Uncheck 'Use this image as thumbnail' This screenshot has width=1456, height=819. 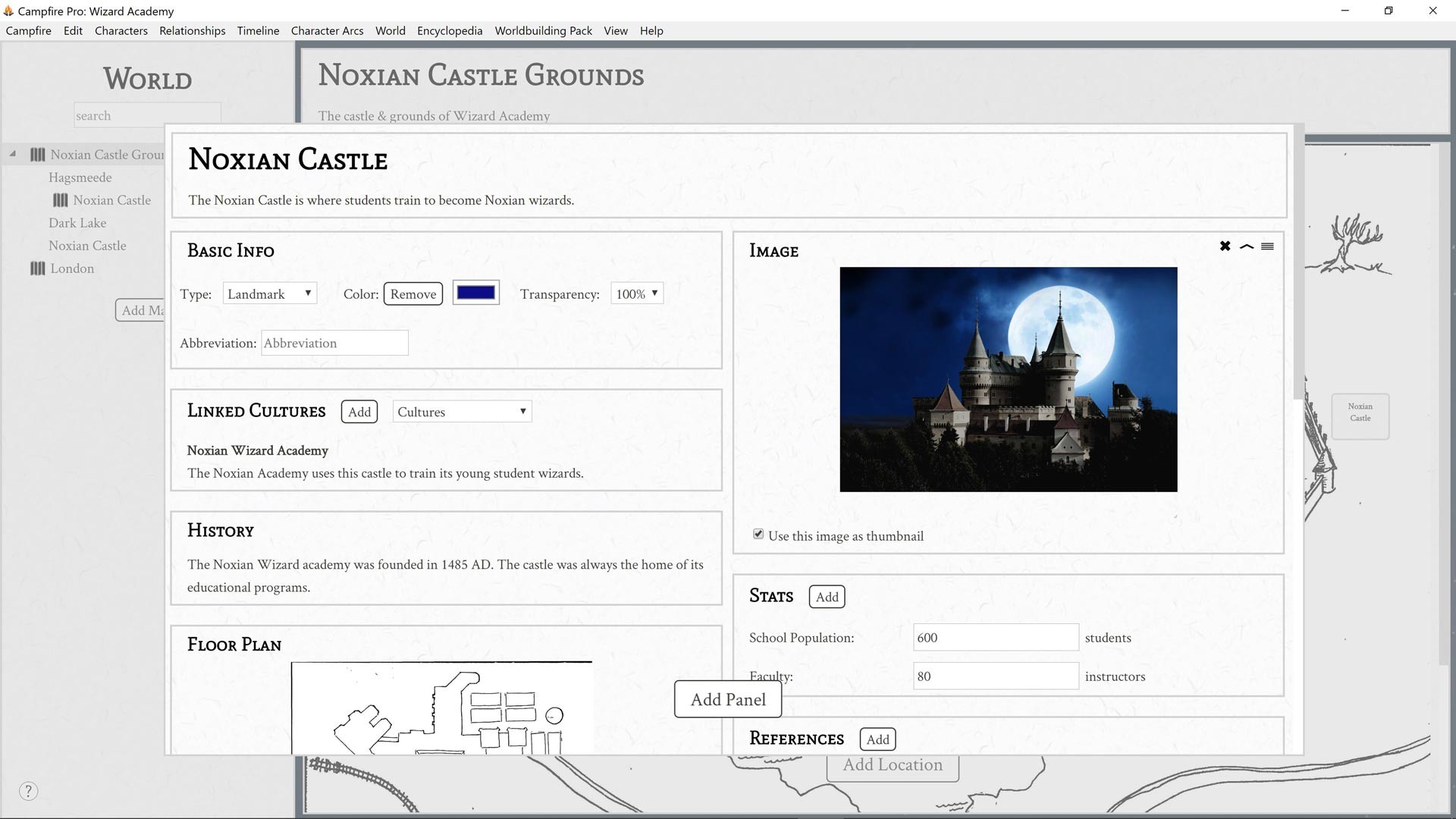click(x=758, y=534)
